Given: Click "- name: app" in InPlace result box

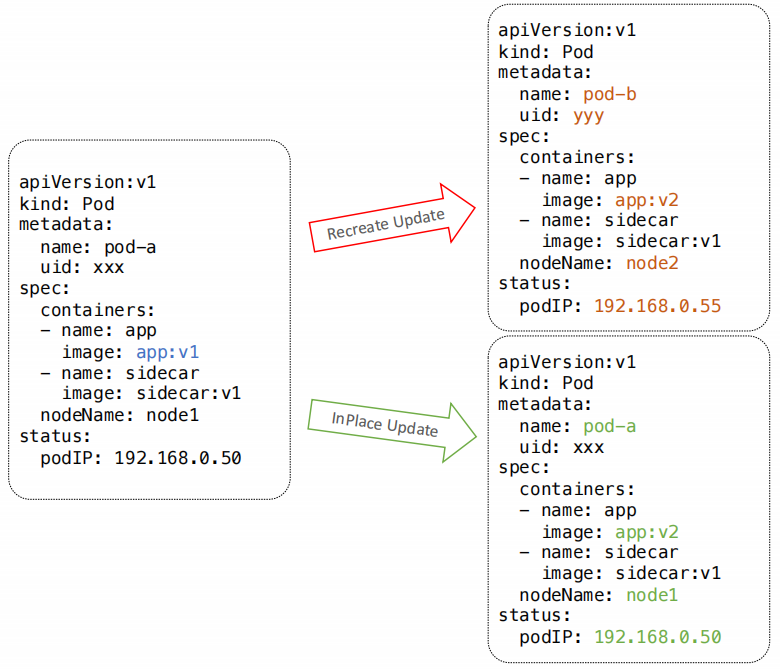Looking at the screenshot, I should [x=578, y=511].
